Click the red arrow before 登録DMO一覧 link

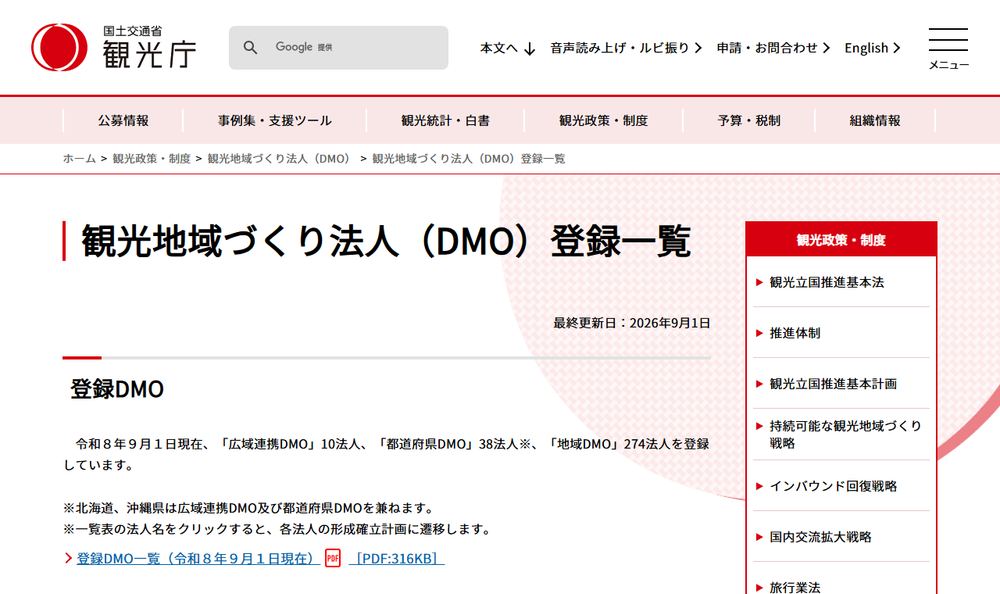coord(68,558)
